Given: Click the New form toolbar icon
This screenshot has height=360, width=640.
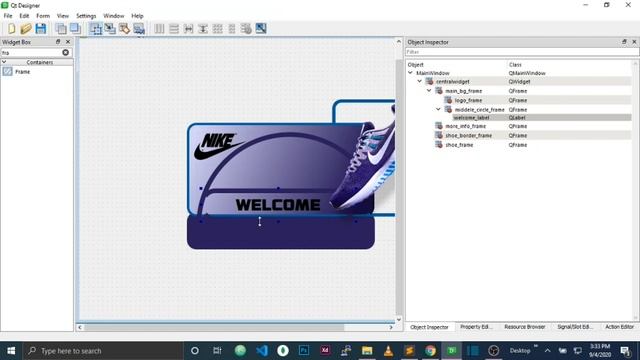Looking at the screenshot, I should (11, 29).
